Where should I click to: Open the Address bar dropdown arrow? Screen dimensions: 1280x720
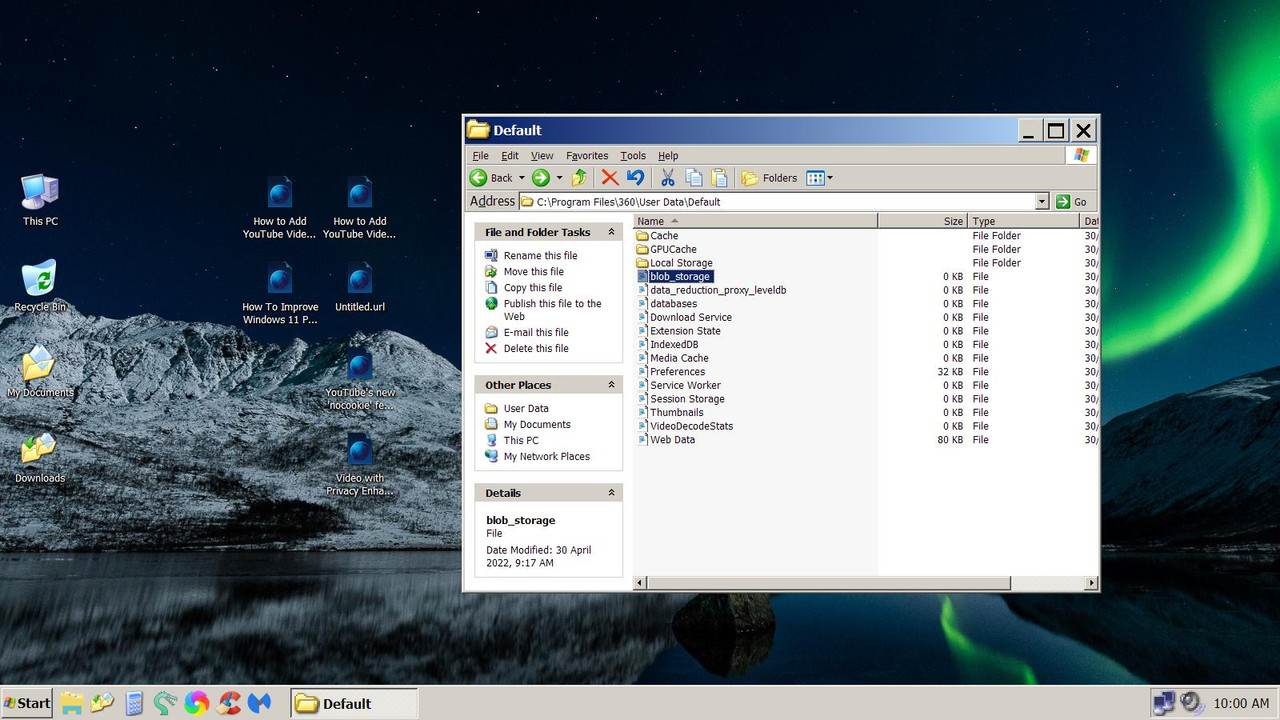[x=1041, y=201]
